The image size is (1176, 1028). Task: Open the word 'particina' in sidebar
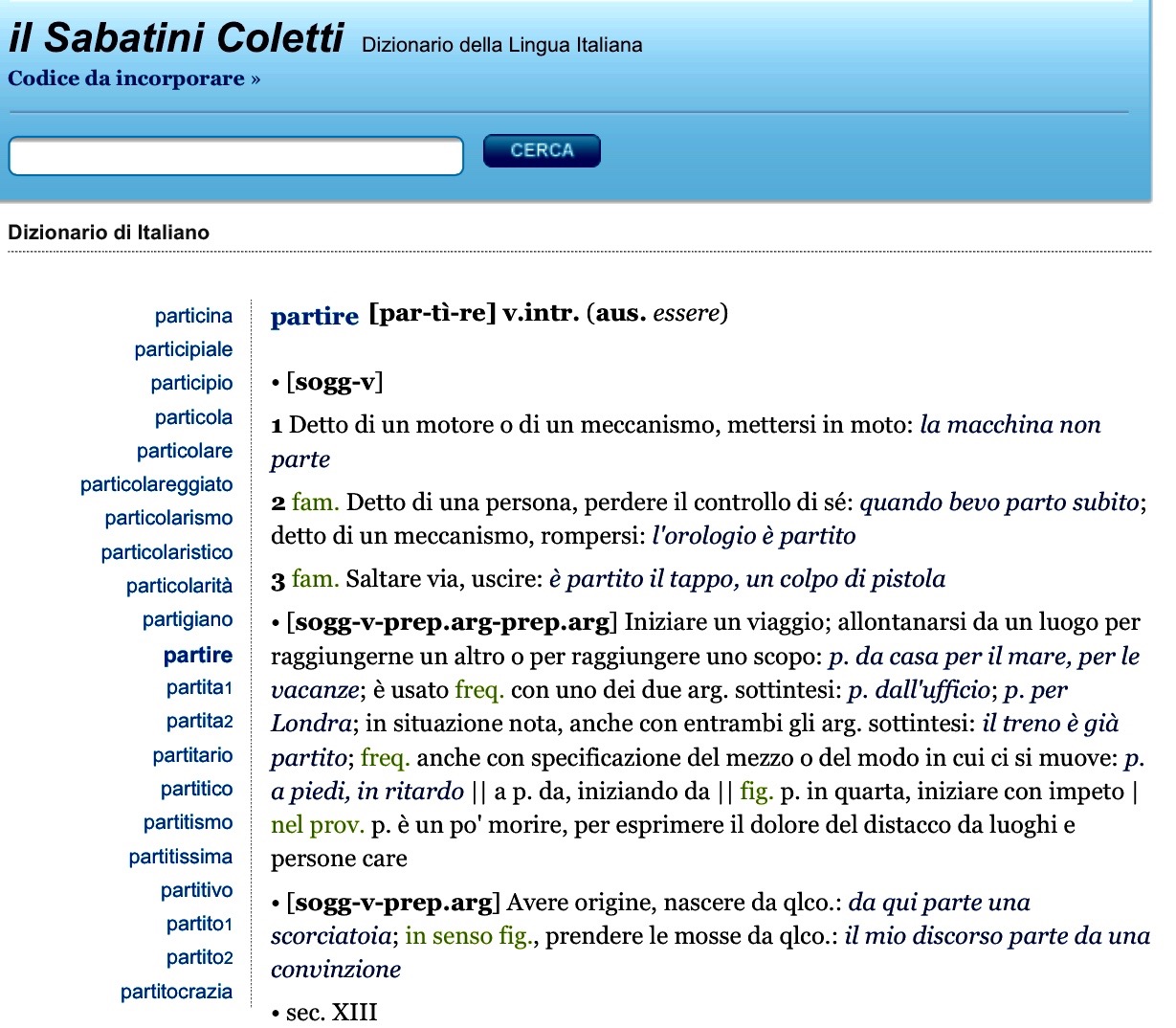193,316
